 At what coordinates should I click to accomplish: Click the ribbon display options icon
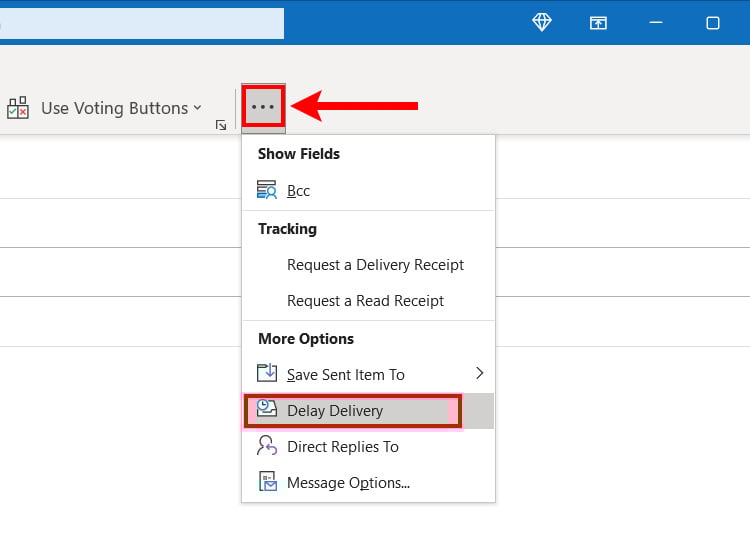(598, 23)
